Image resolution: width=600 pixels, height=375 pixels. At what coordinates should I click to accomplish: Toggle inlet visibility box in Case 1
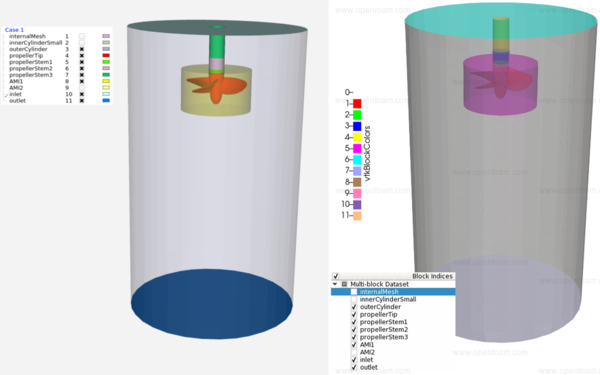(82, 94)
